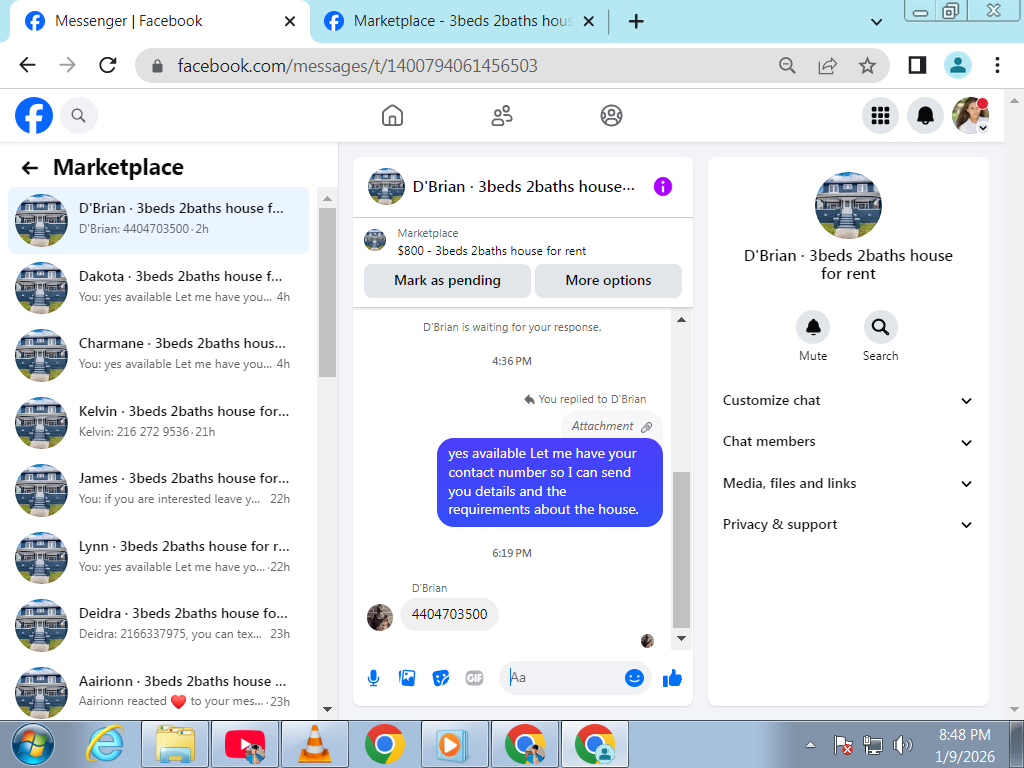1024x768 pixels.
Task: Open Lynn conversation in list
Action: coord(158,558)
